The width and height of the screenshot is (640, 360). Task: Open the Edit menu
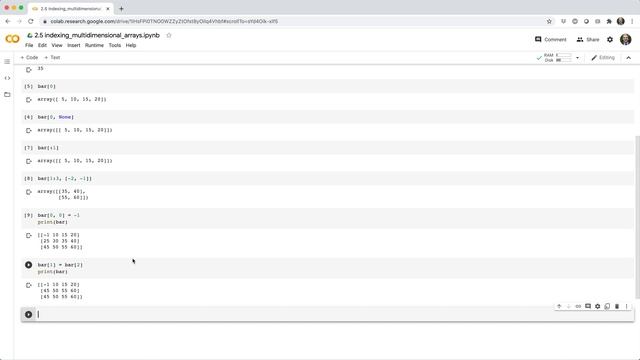42,45
